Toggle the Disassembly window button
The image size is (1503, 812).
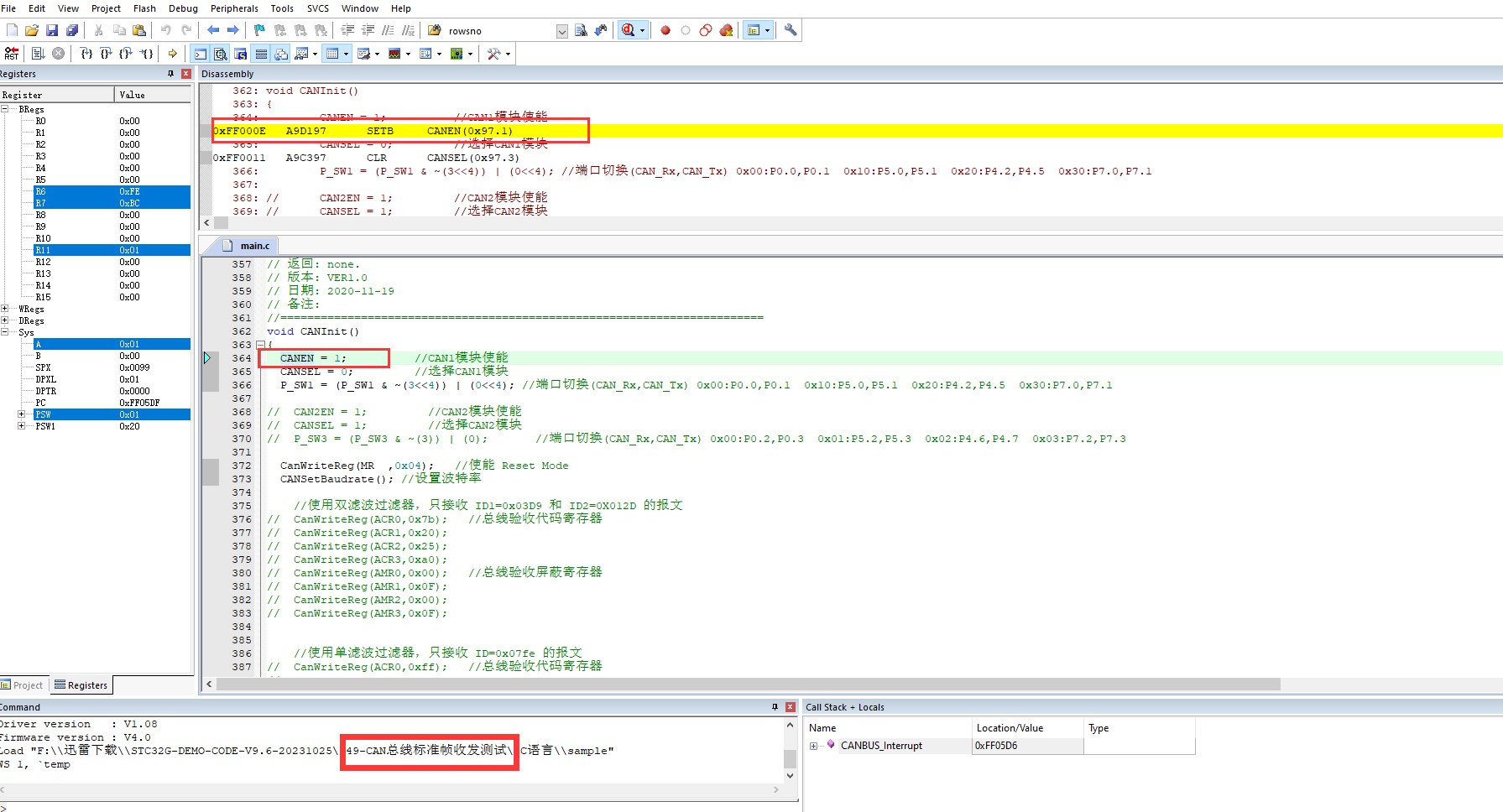[221, 54]
